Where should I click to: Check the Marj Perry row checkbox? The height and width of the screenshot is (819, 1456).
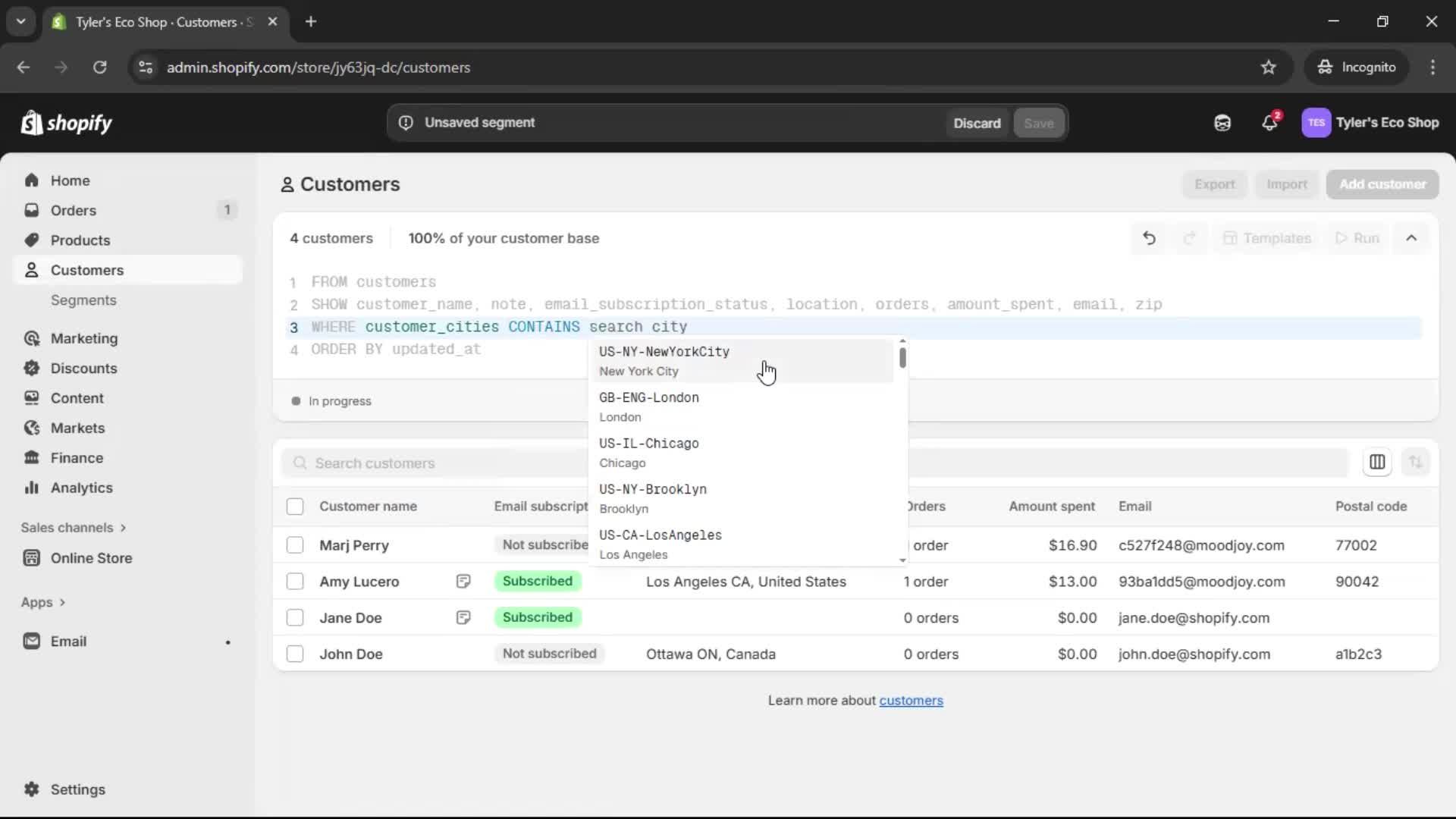tap(295, 545)
